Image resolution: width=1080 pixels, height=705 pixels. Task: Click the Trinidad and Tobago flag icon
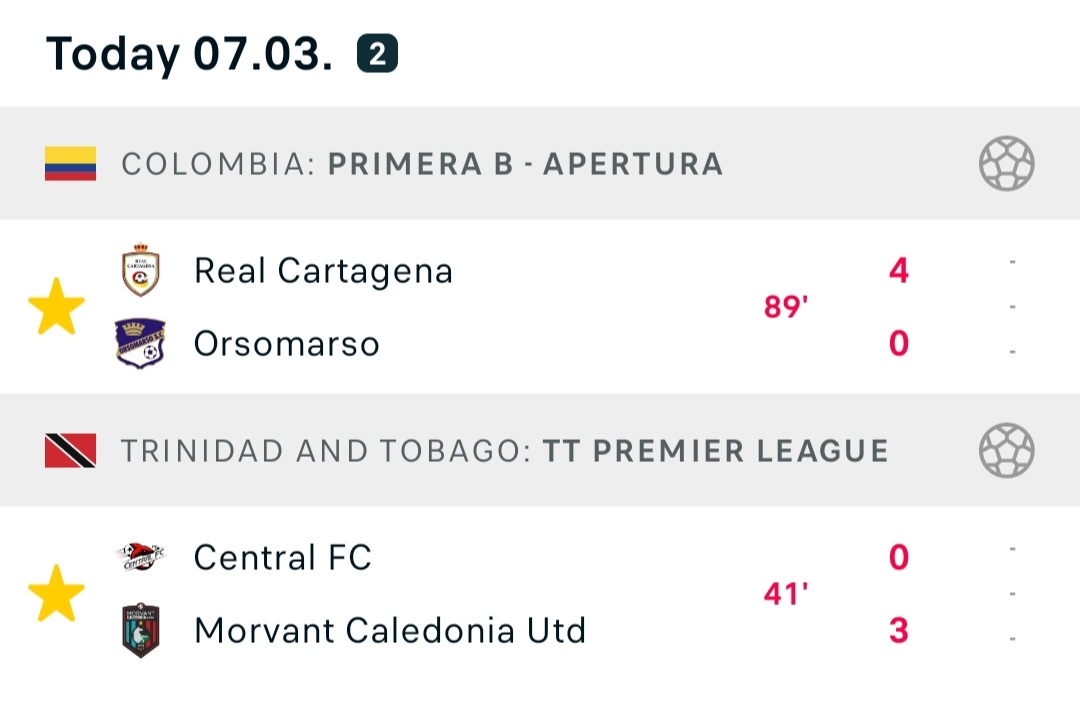click(x=70, y=450)
